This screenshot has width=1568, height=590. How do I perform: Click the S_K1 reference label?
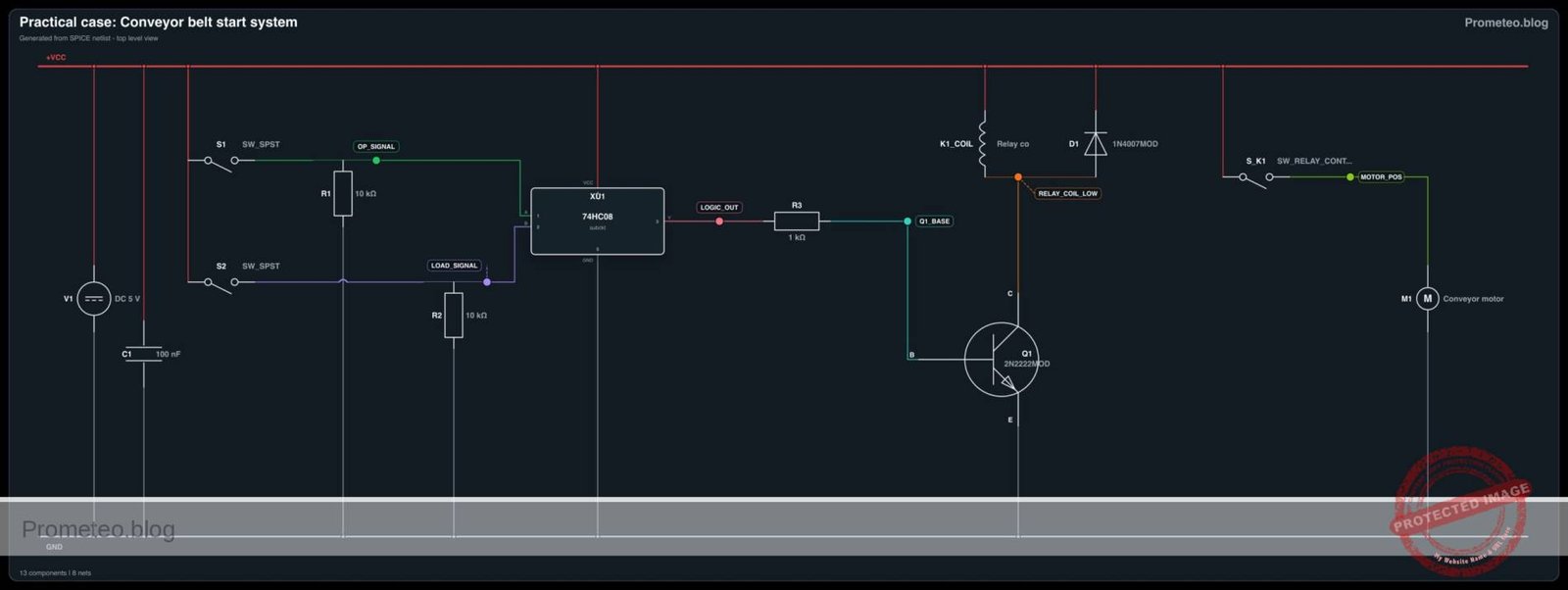1256,161
